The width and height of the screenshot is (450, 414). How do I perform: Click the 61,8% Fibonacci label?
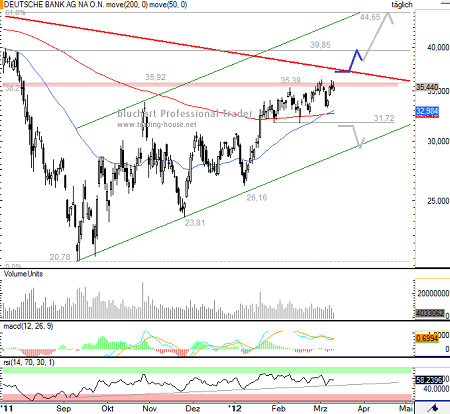click(15, 13)
